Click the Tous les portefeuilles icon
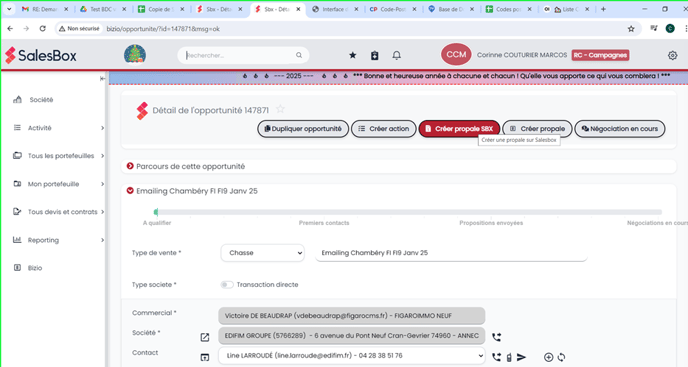 click(17, 156)
